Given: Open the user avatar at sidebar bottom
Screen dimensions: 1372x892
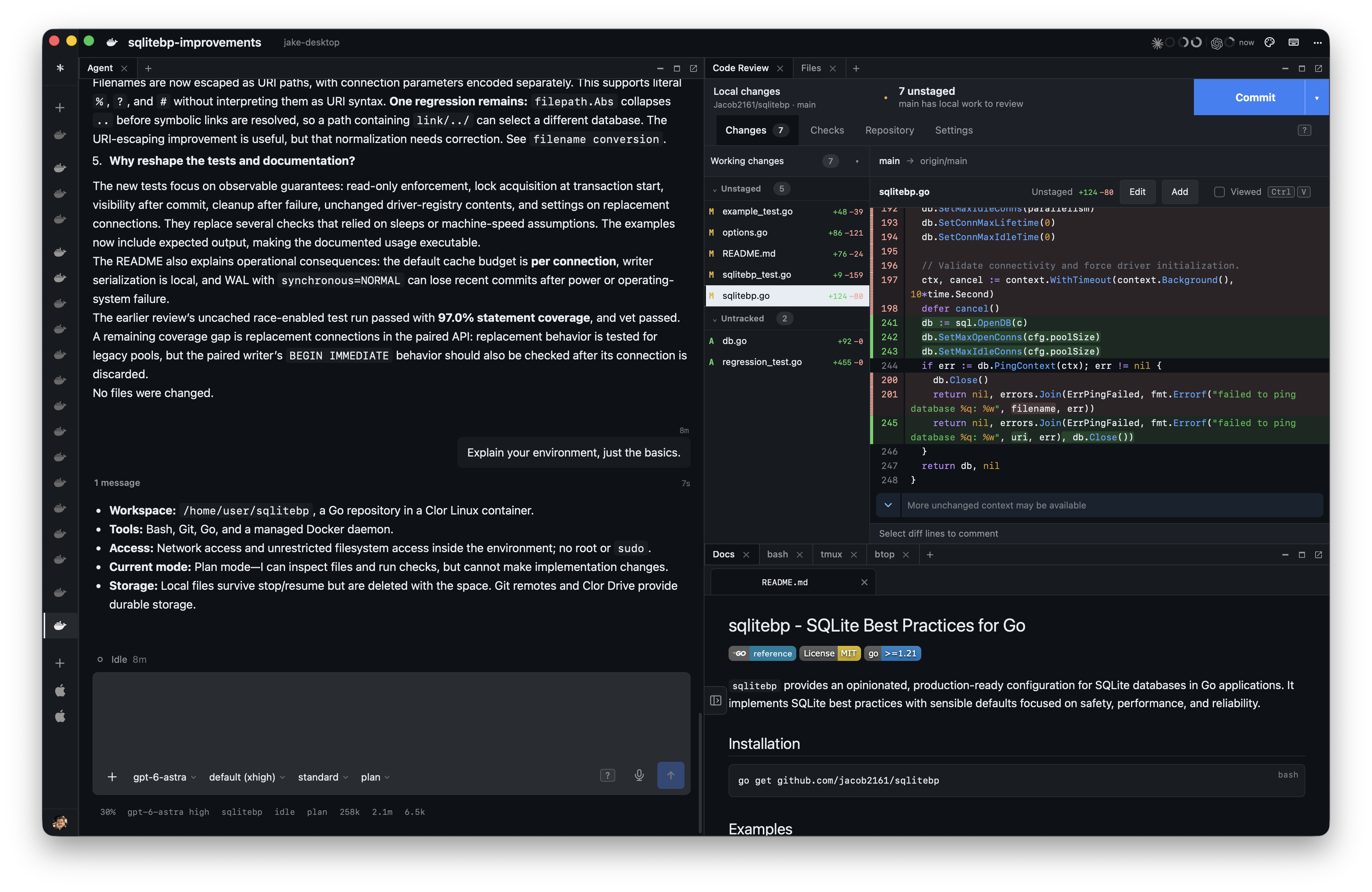Looking at the screenshot, I should coord(60,822).
